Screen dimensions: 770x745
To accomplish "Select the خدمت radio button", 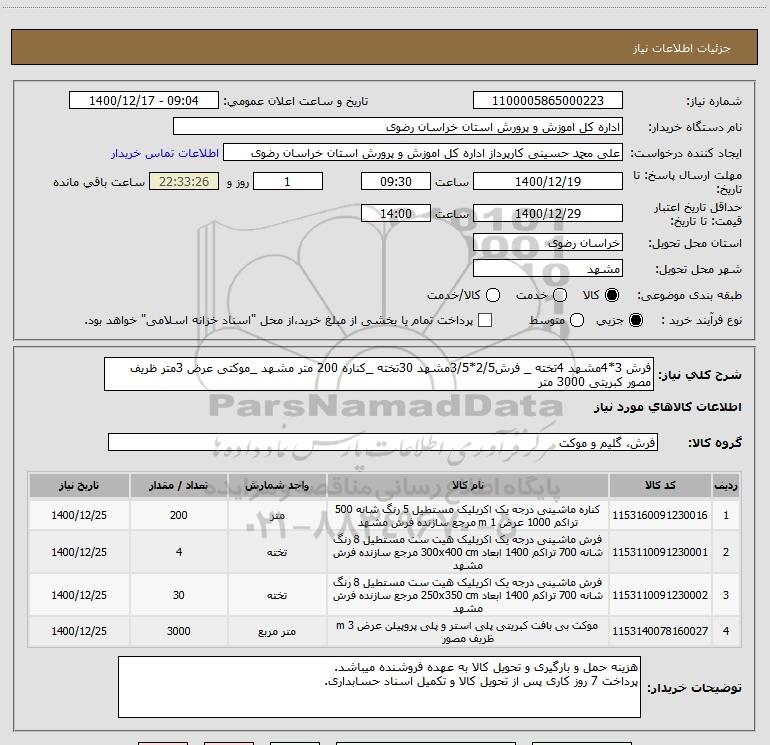I will pyautogui.click(x=560, y=295).
